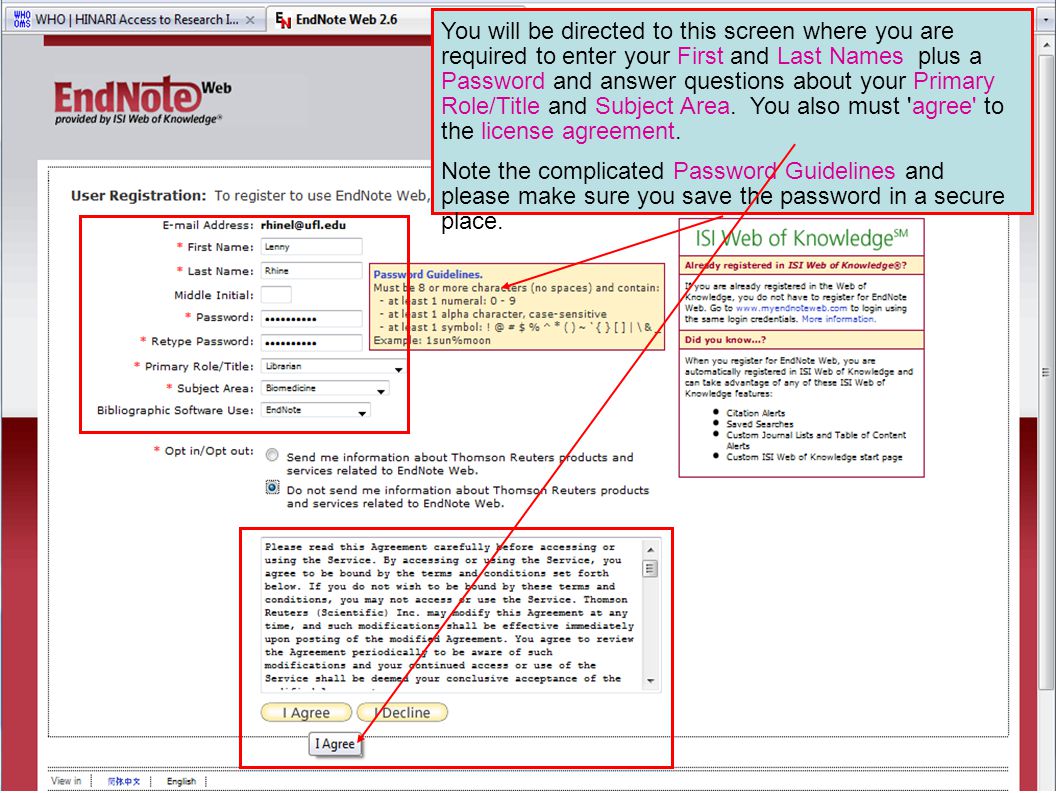
Task: Open the Primary Role/Title dropdown
Action: click(x=333, y=366)
